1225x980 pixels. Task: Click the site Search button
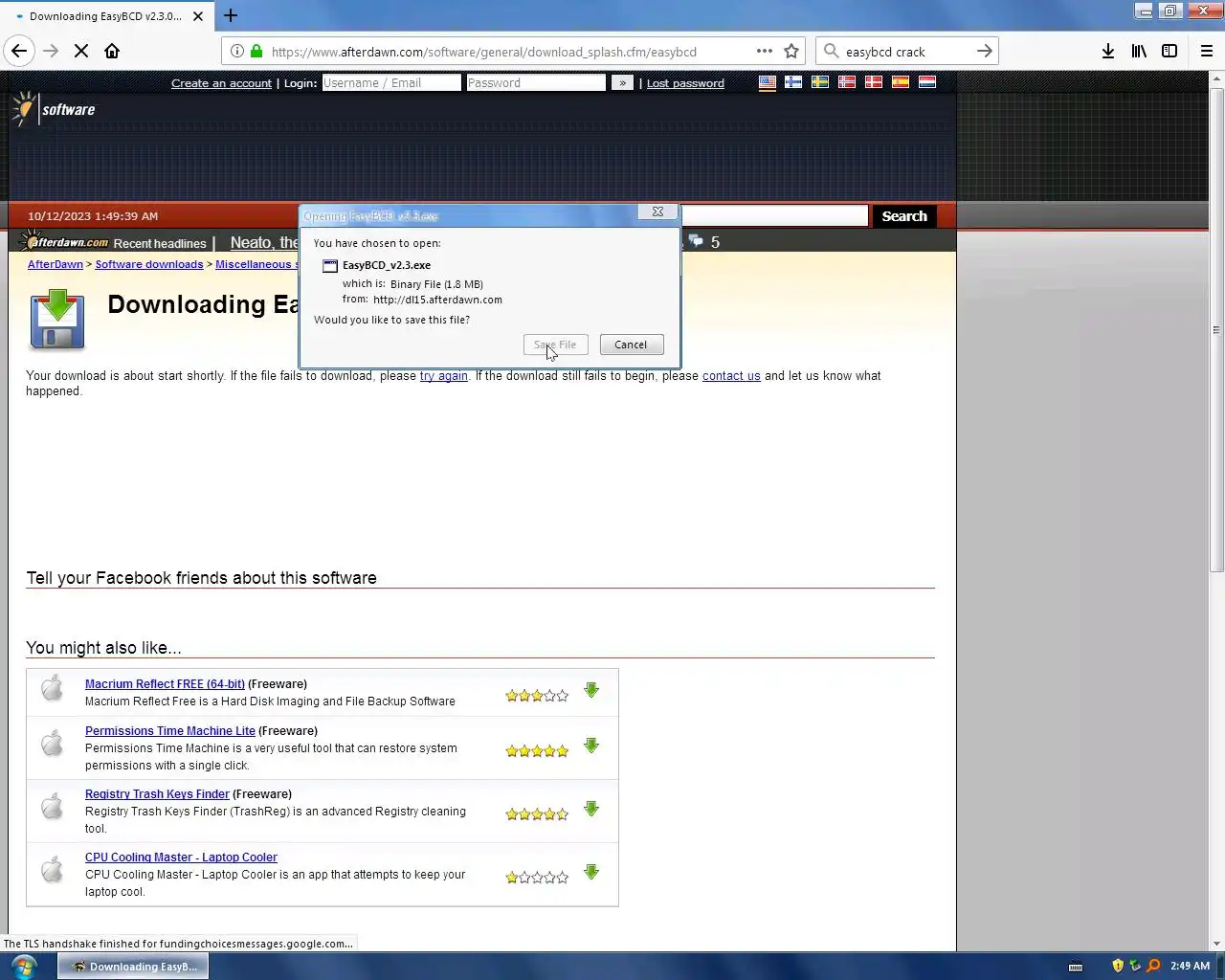[904, 216]
